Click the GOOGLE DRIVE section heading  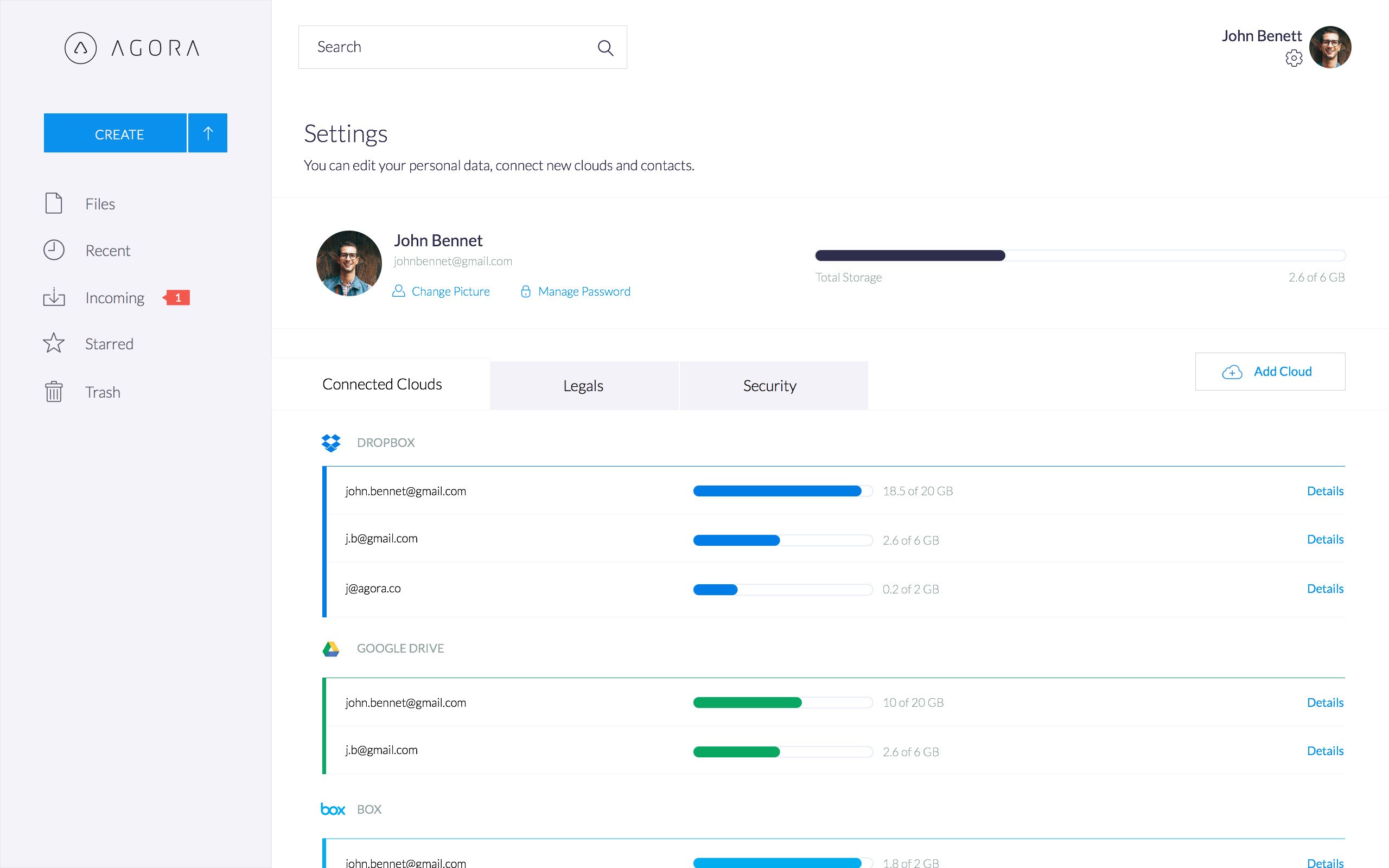pos(400,648)
